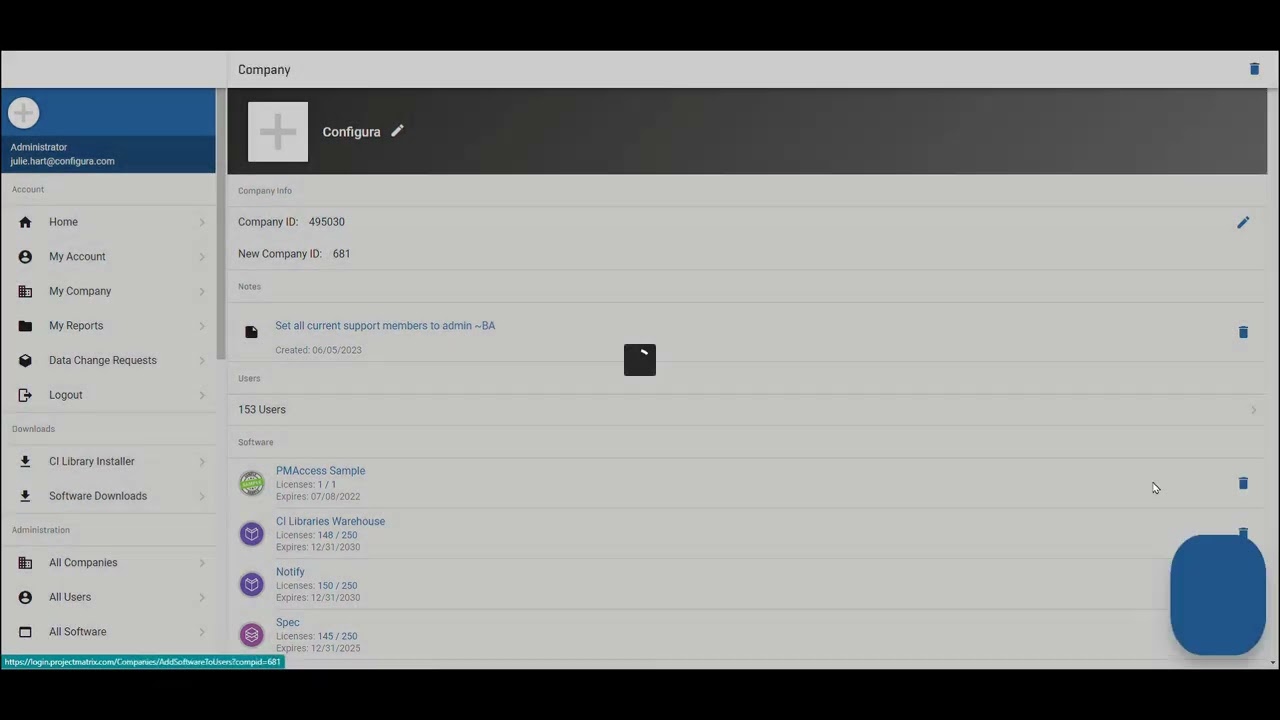Open All Software admin item
Image resolution: width=1280 pixels, height=720 pixels.
pos(108,632)
